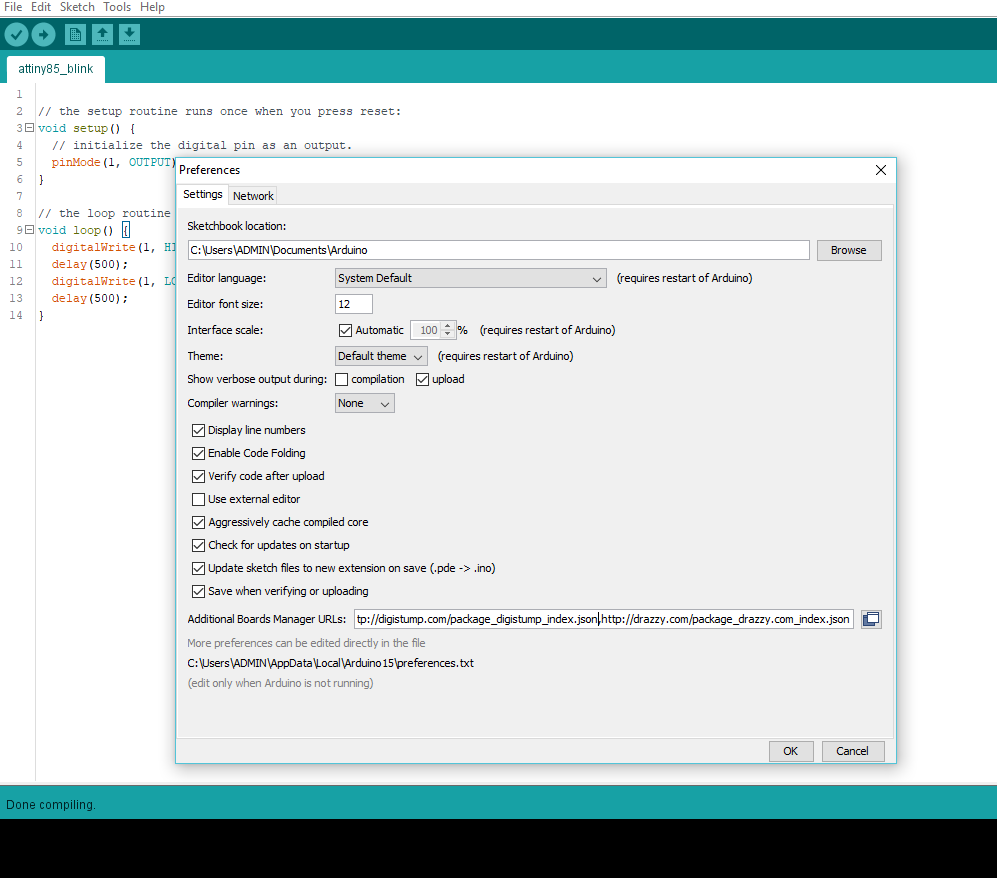Open the Edit menu

pyautogui.click(x=41, y=7)
